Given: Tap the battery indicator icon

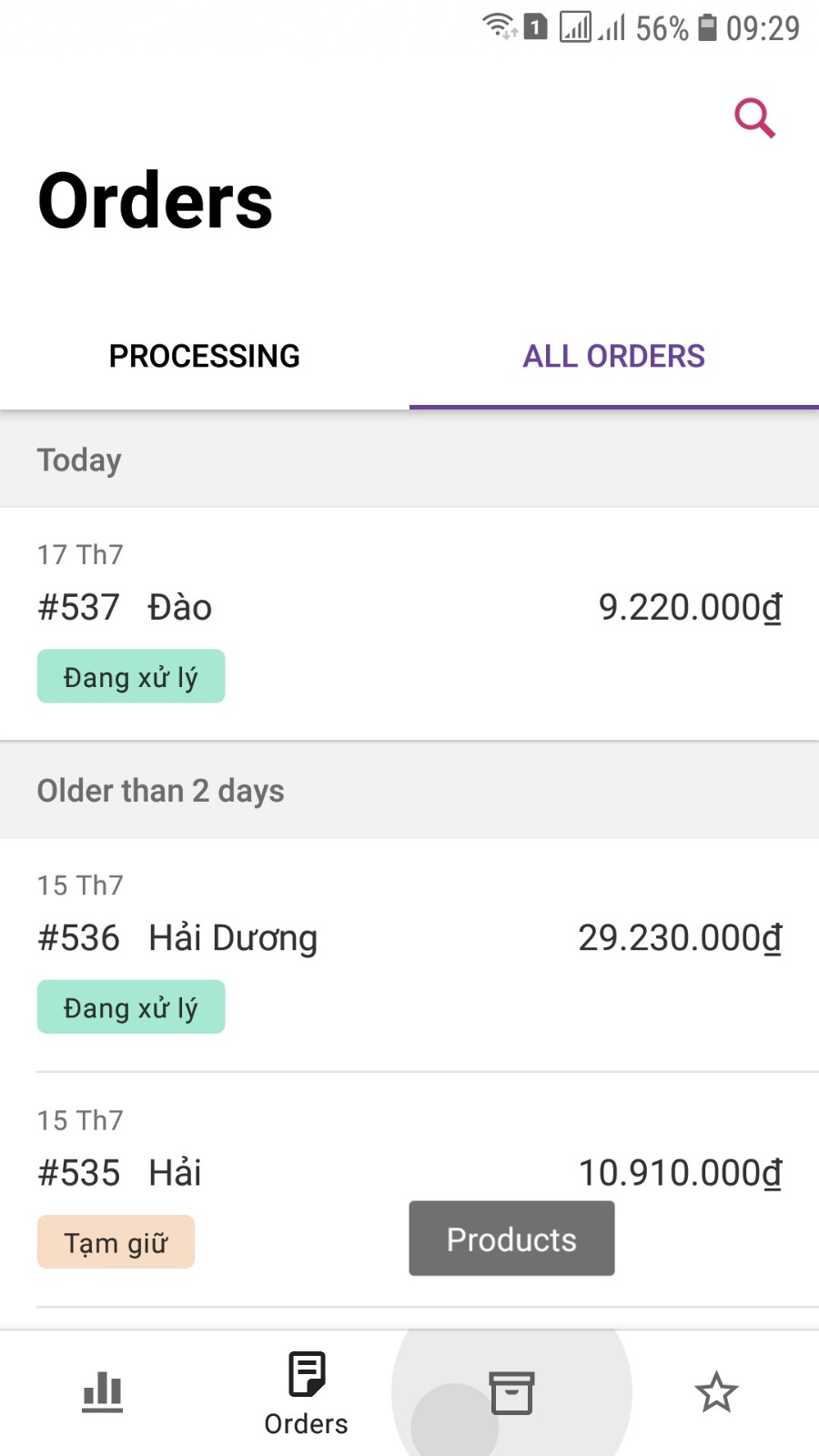Looking at the screenshot, I should click(707, 27).
